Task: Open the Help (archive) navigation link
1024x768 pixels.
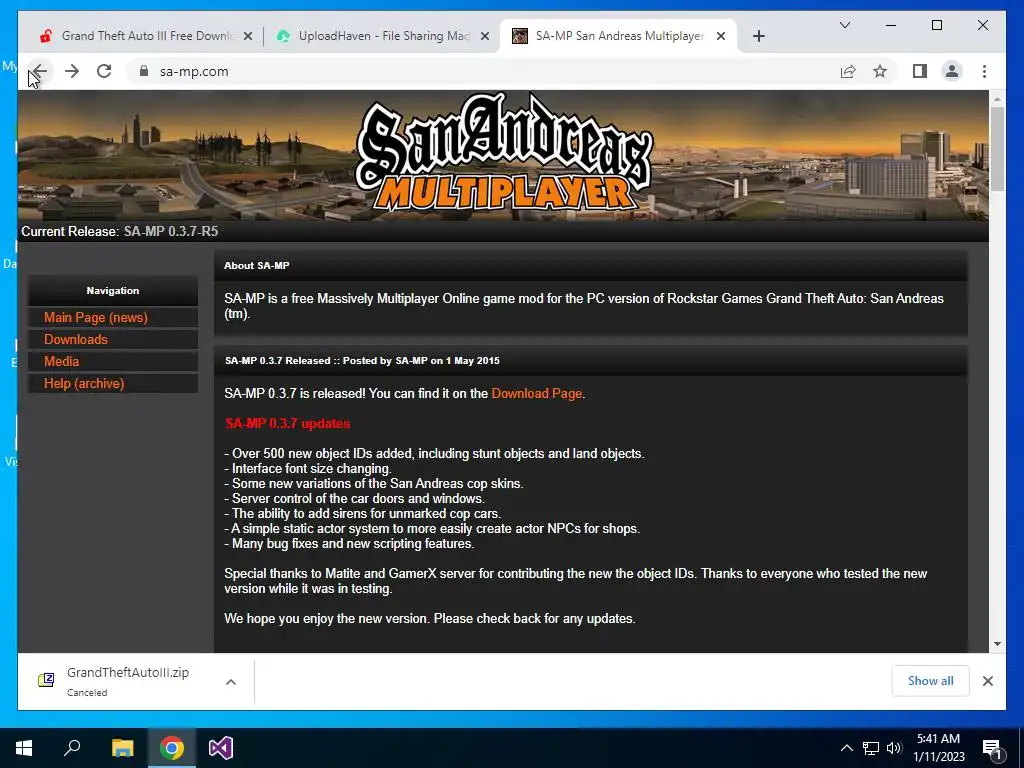Action: pos(84,383)
